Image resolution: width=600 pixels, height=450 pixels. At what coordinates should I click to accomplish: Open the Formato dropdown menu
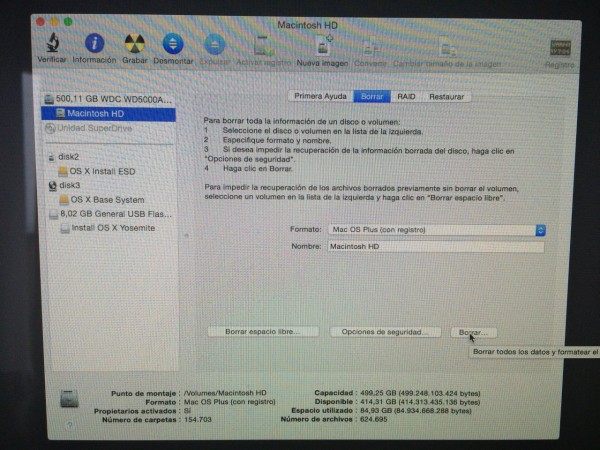437,230
